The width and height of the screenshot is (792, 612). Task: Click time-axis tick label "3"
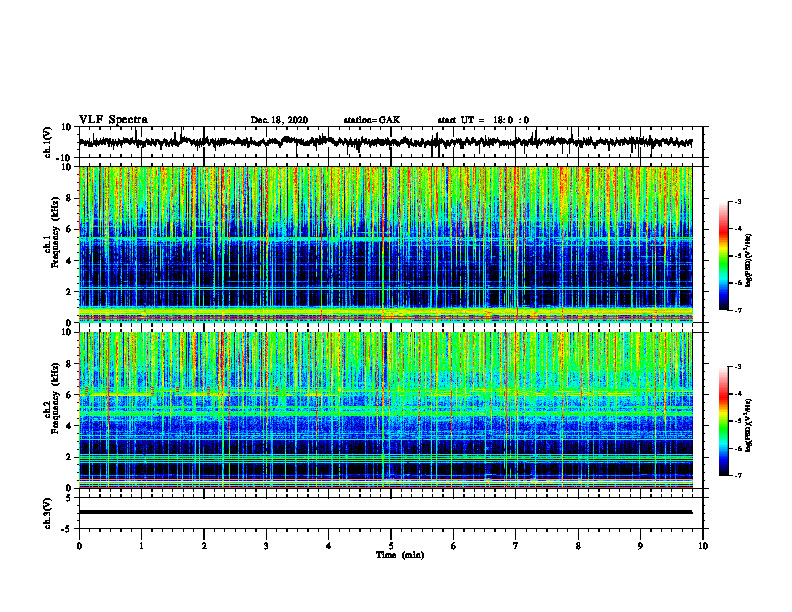(266, 546)
